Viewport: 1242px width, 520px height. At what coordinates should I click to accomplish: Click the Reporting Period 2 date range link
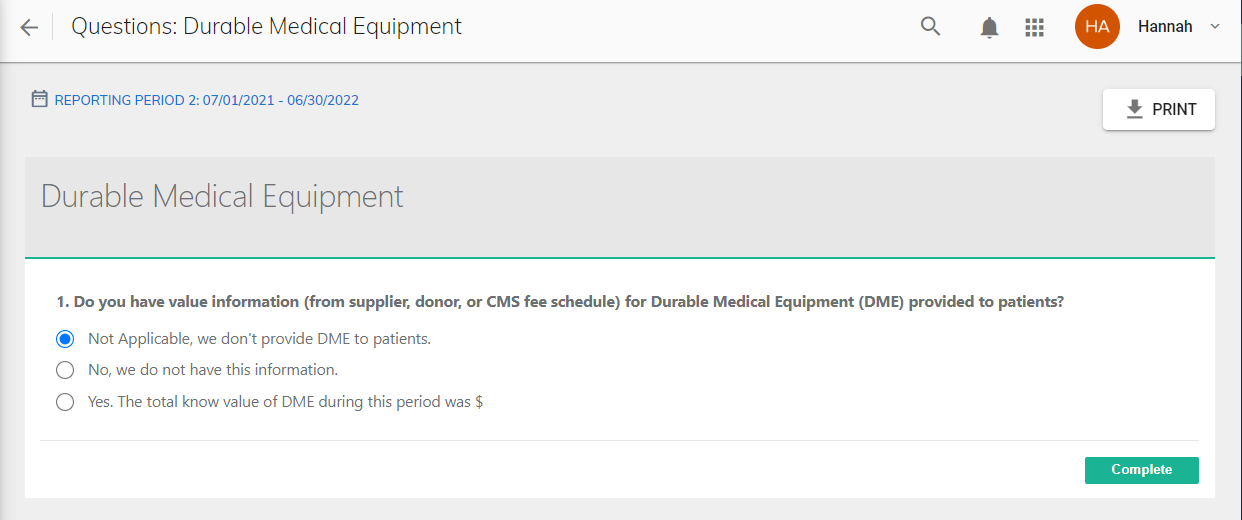[206, 100]
